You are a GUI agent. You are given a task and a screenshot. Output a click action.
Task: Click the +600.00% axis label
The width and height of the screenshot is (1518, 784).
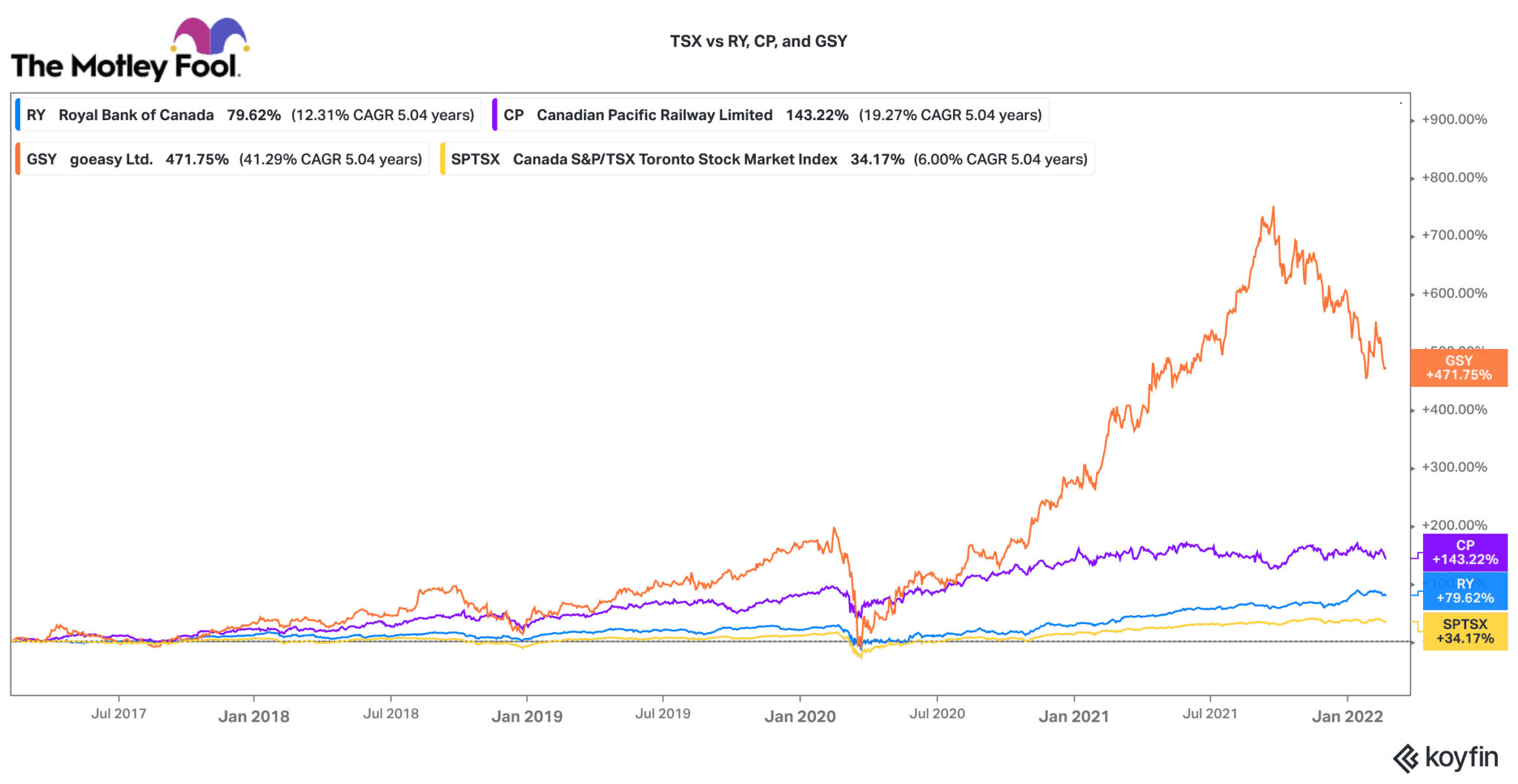point(1454,293)
